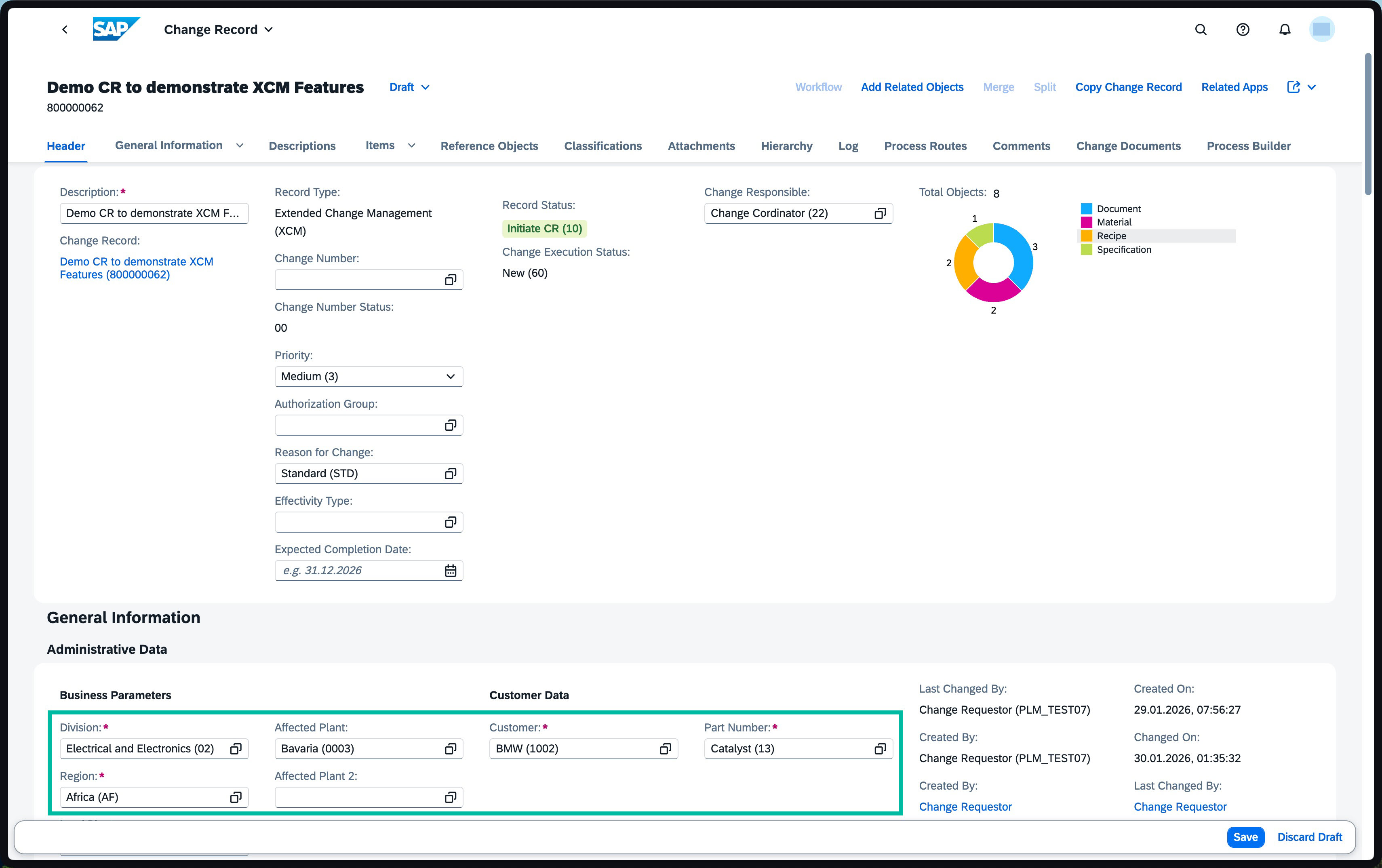Expand the Draft status dropdown
Screen dimensions: 1382x868
tap(425, 87)
